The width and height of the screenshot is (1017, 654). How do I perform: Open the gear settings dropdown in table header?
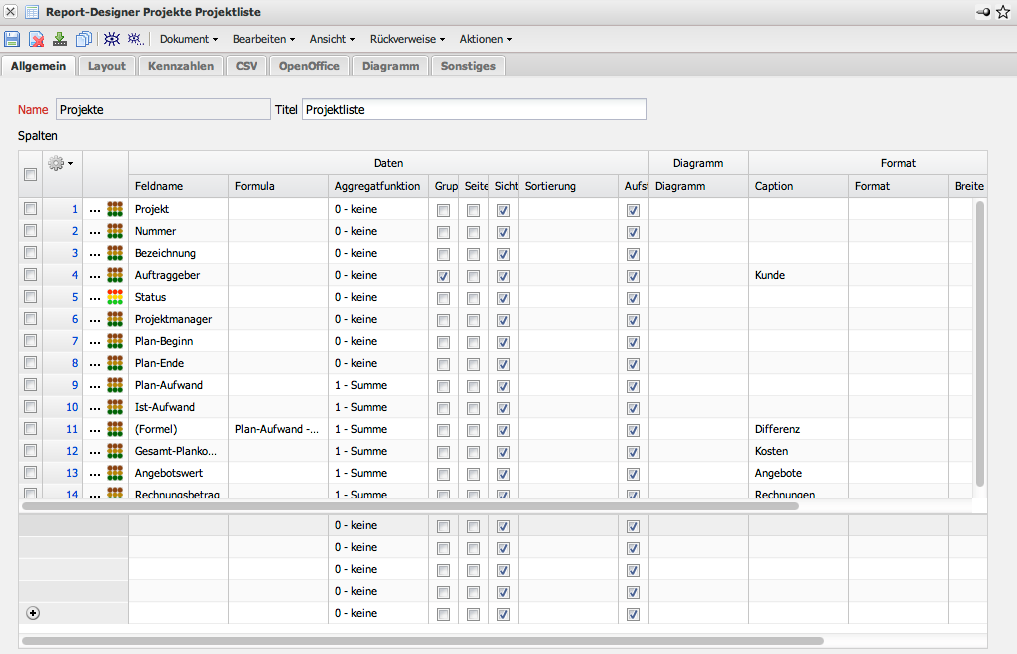(x=61, y=163)
